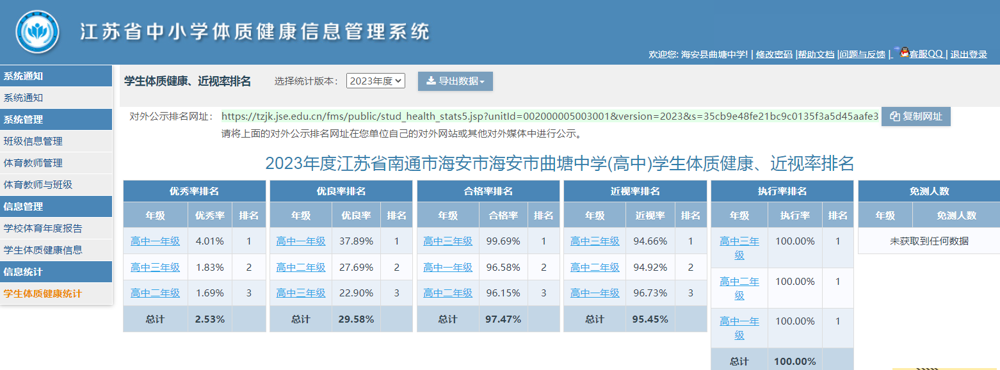
Task: Open 高中二年级 in 执行率排名 table
Action: click(x=739, y=288)
